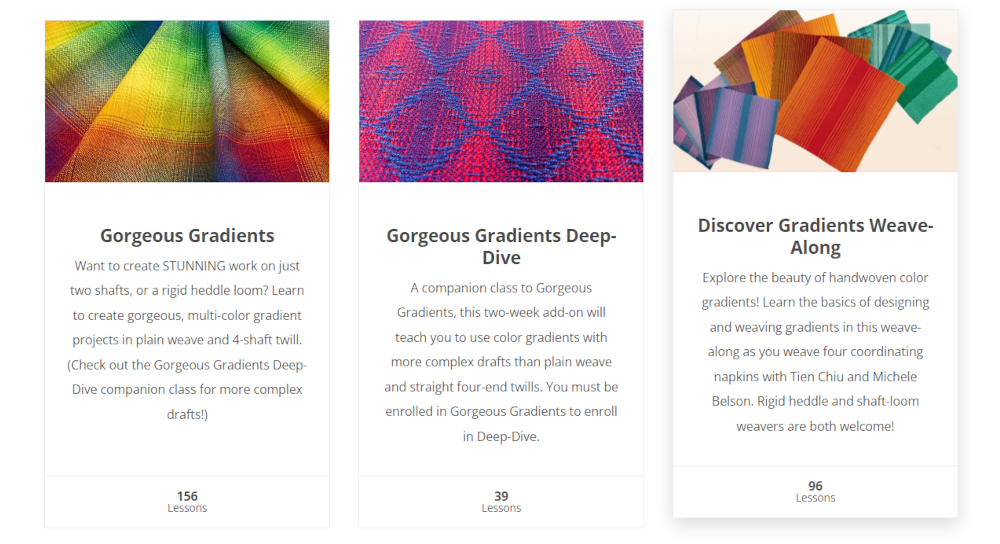Open the Gorgeous Gradients Deep-Dive title
1000x544 pixels.
pyautogui.click(x=501, y=246)
